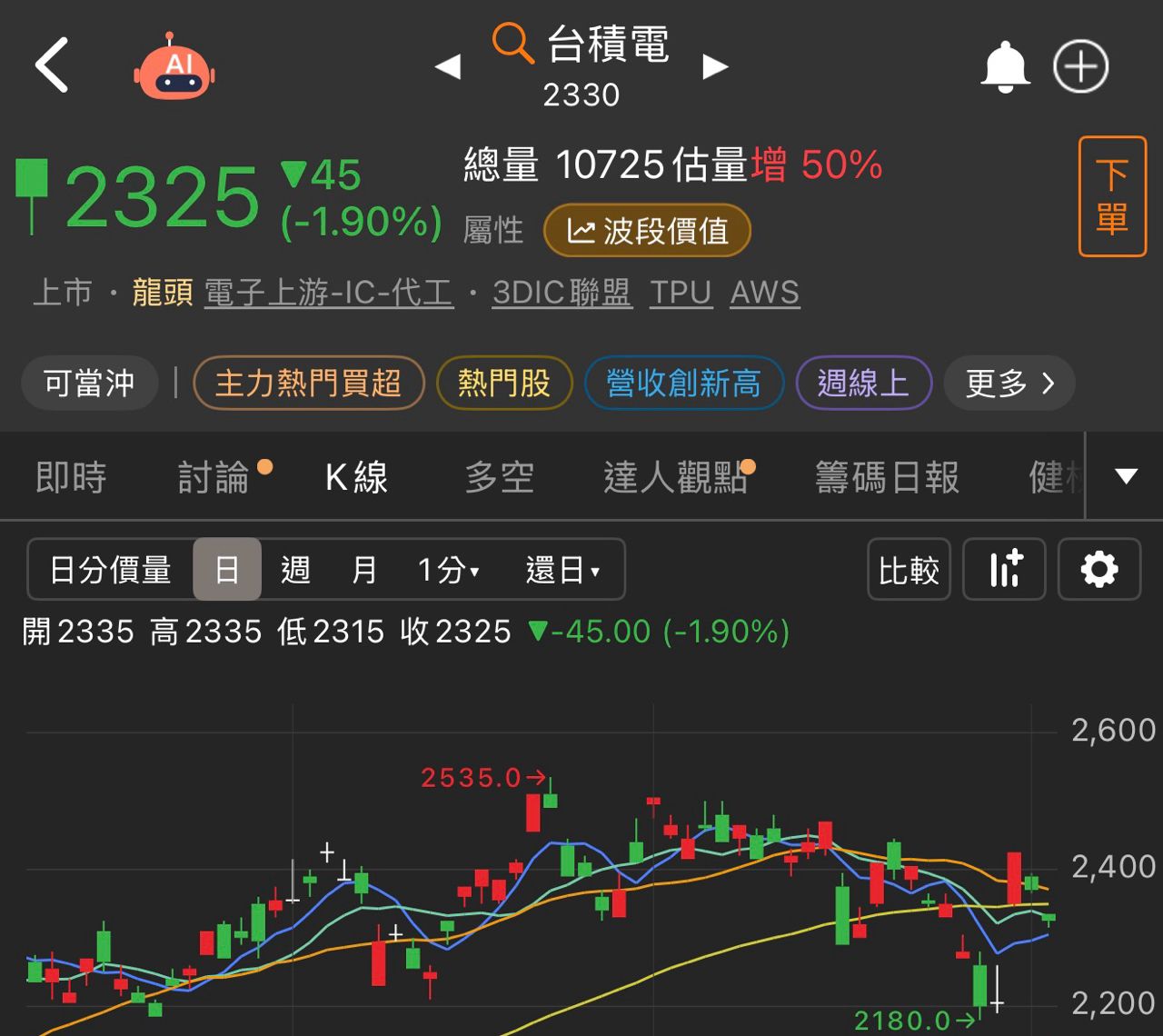The width and height of the screenshot is (1163, 1036).
Task: Tap the large price 2325
Action: [163, 196]
